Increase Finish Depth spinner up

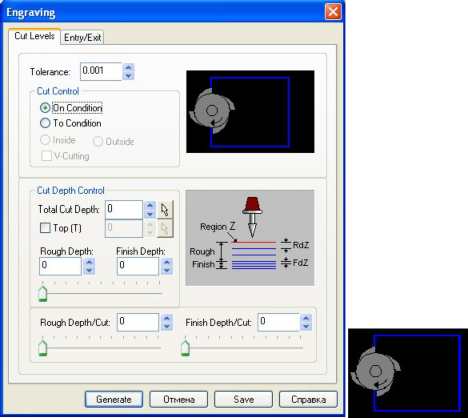coord(167,262)
